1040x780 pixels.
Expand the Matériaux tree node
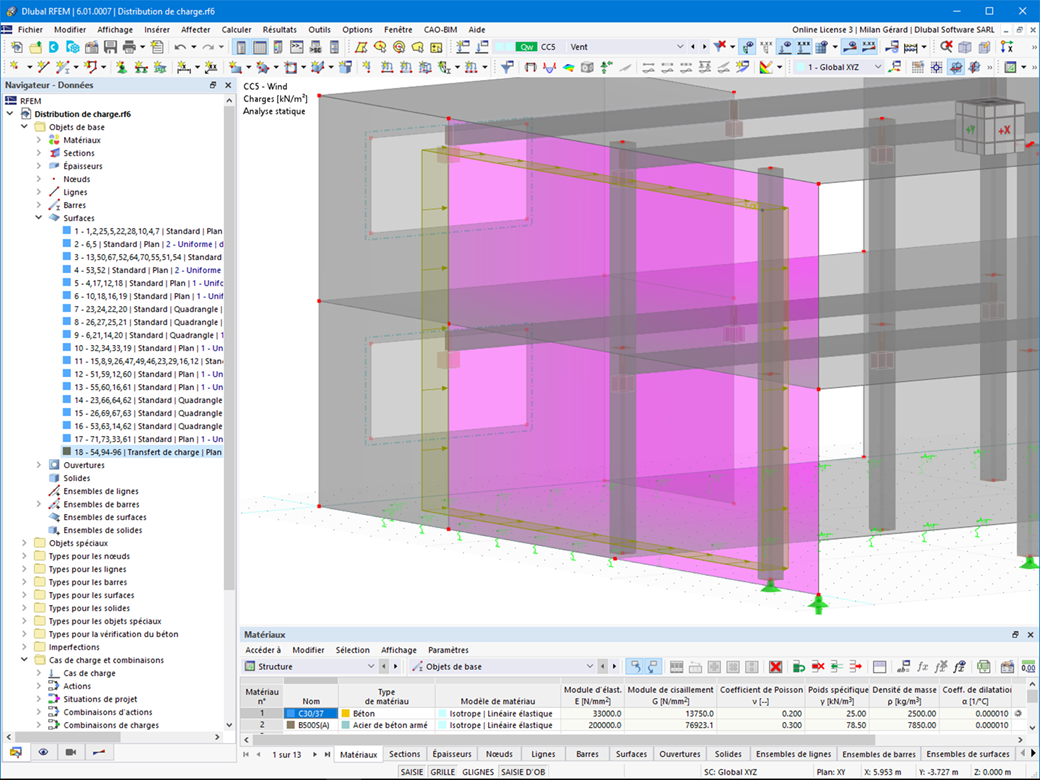coord(38,140)
